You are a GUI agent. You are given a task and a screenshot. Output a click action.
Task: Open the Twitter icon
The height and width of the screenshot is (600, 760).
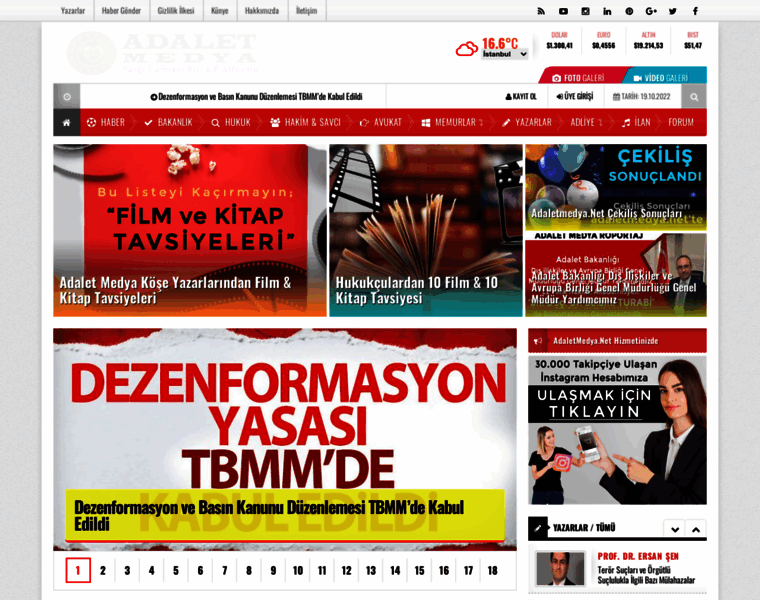point(673,11)
